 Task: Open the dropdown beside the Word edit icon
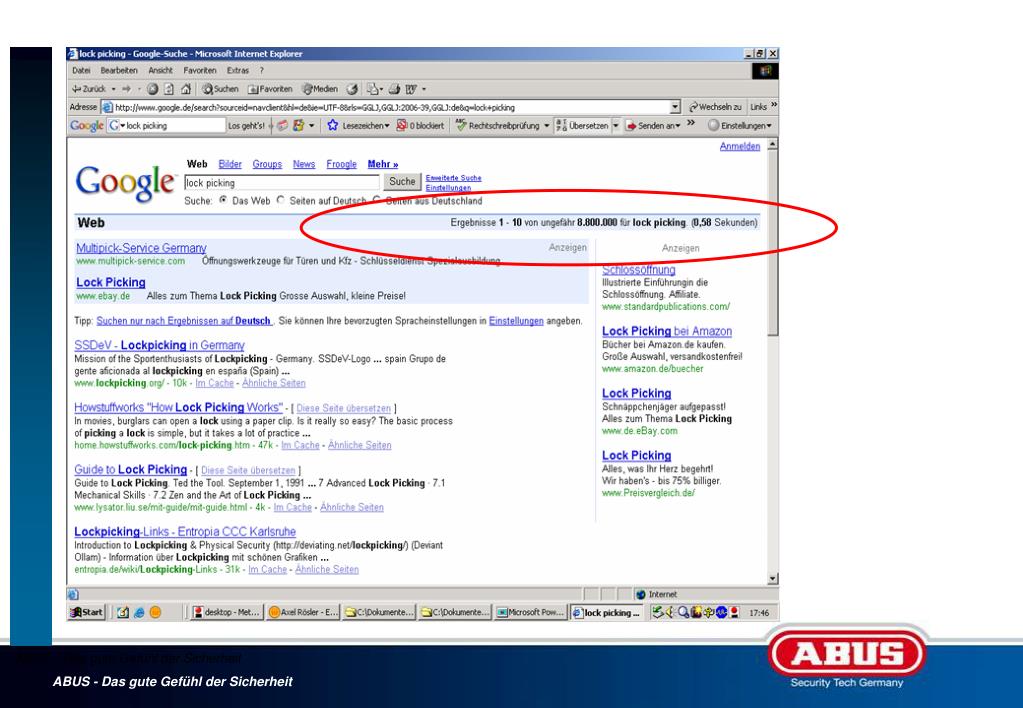pos(424,89)
